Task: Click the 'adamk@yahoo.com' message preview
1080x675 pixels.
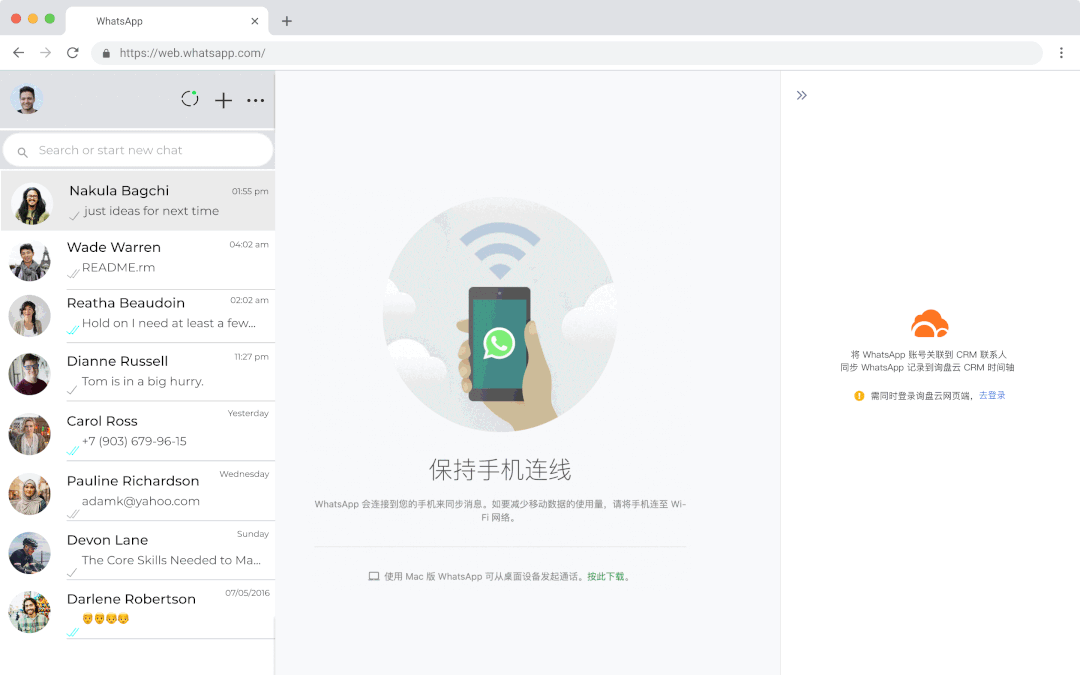Action: (x=141, y=501)
